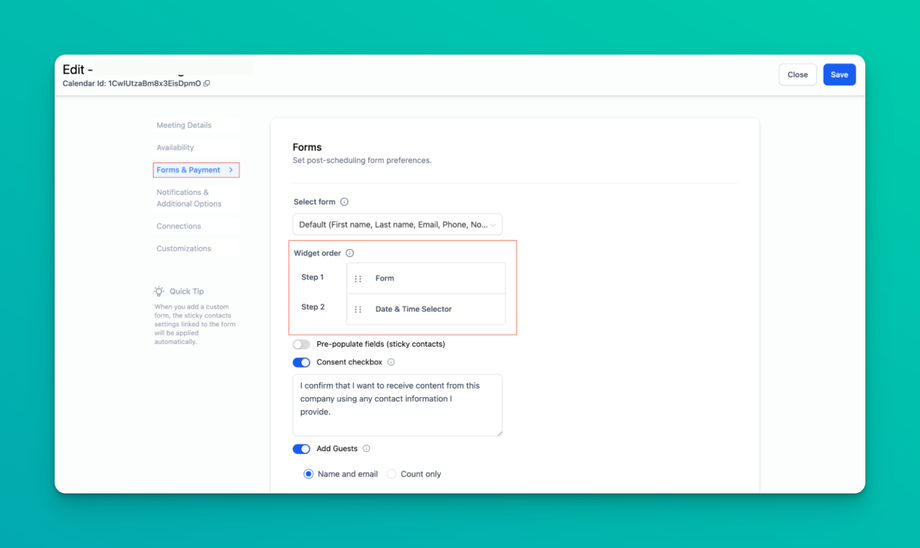Click the Calendar Id text 1CwlUtzaBm8x3EisDpmO
This screenshot has height=548, width=920.
[154, 83]
